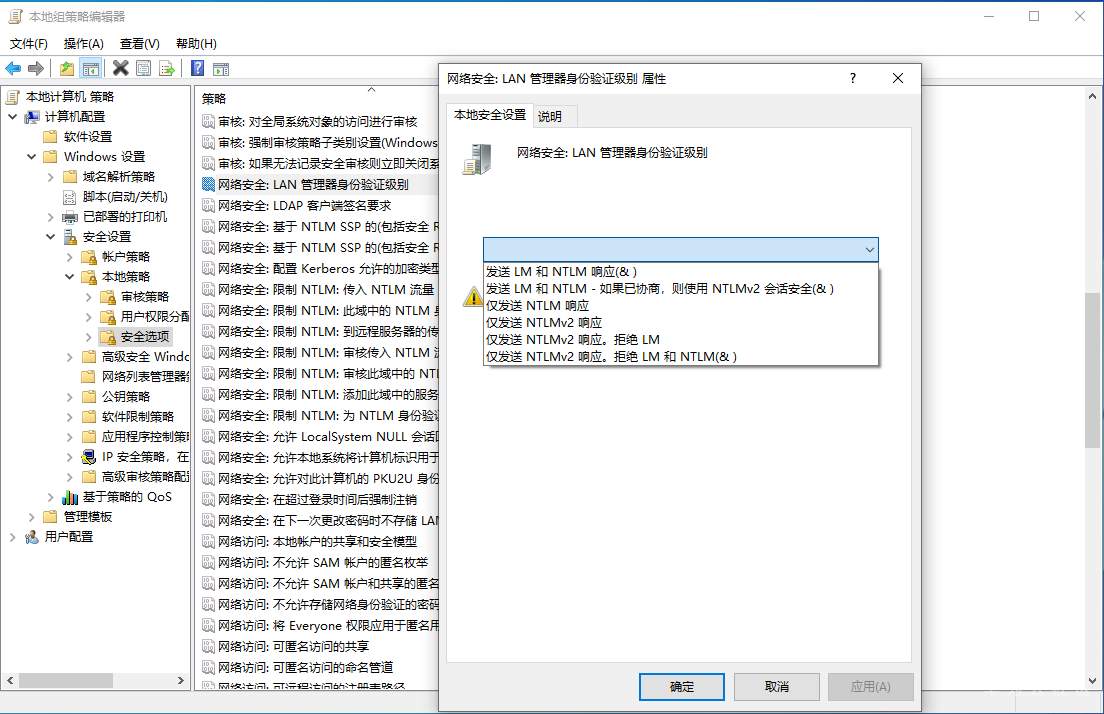
Task: Select policy 审核: 对全局系统对象的访问进行审核
Action: point(318,122)
